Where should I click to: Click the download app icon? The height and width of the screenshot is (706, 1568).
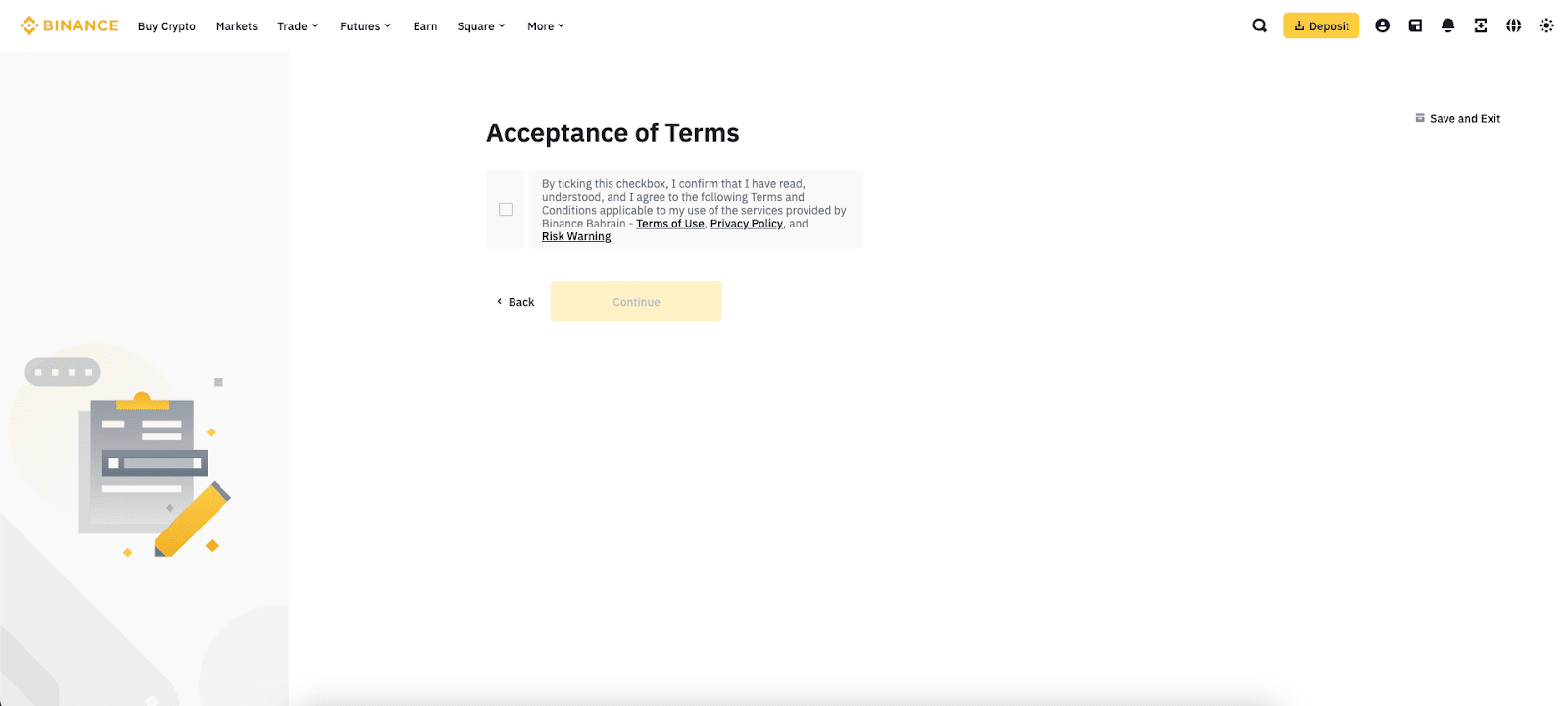1481,25
